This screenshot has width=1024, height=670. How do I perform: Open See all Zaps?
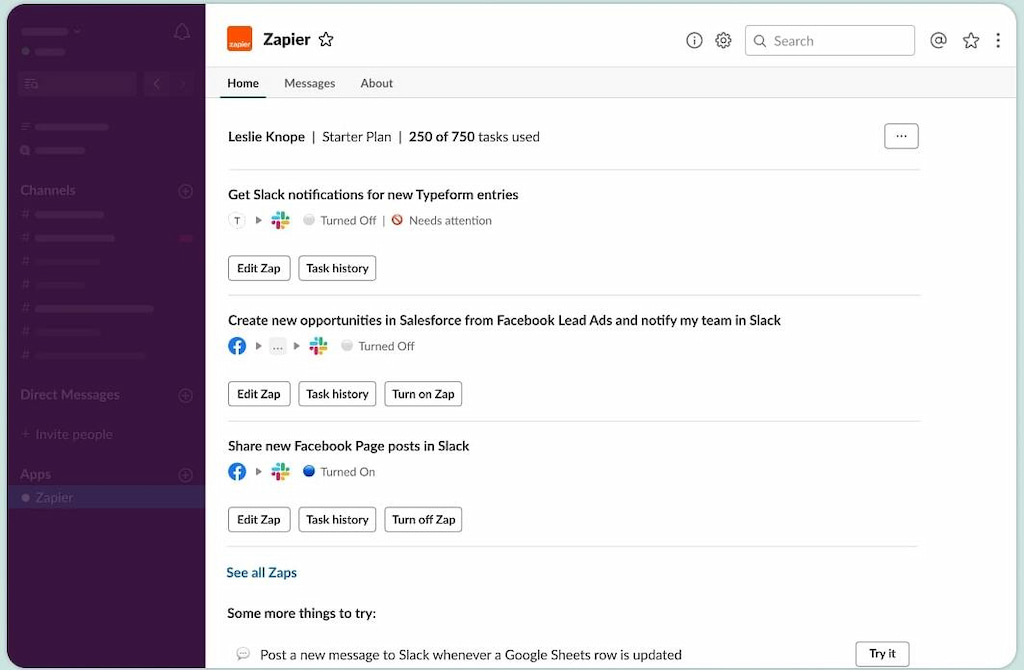click(x=261, y=573)
